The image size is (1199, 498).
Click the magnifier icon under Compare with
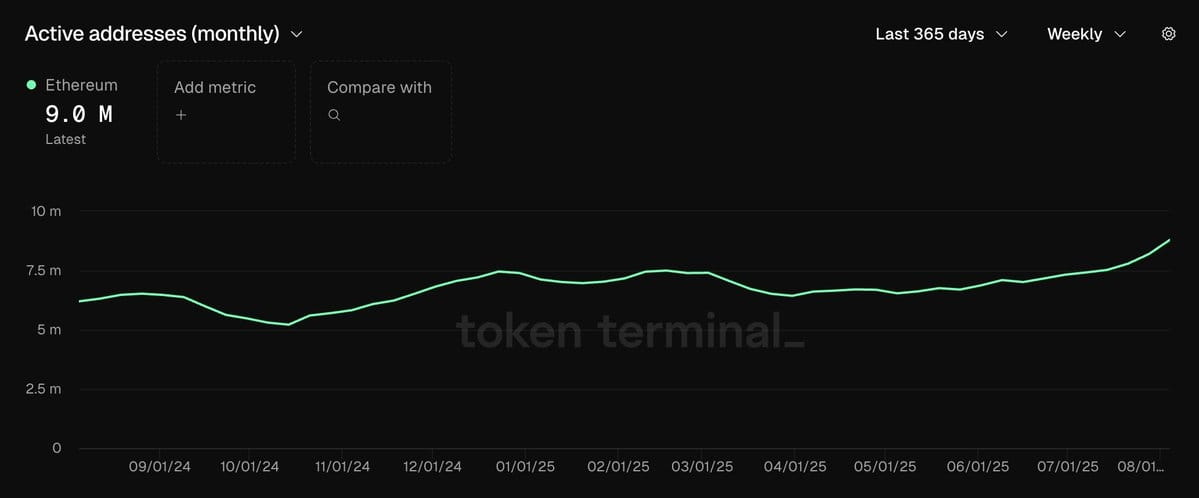coord(334,115)
